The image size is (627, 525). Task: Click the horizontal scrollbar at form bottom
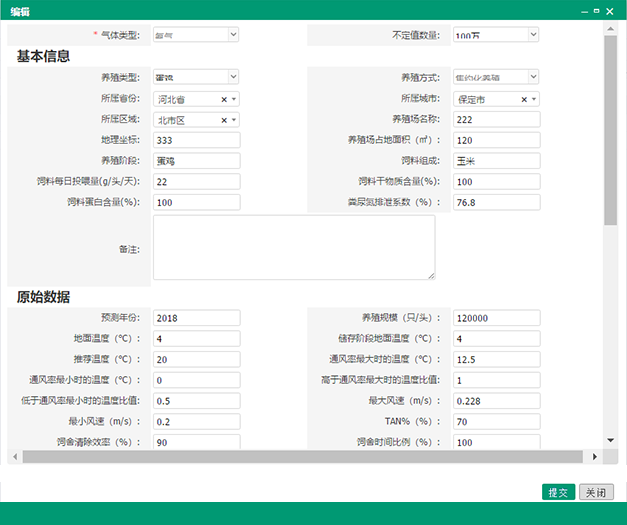coord(300,457)
